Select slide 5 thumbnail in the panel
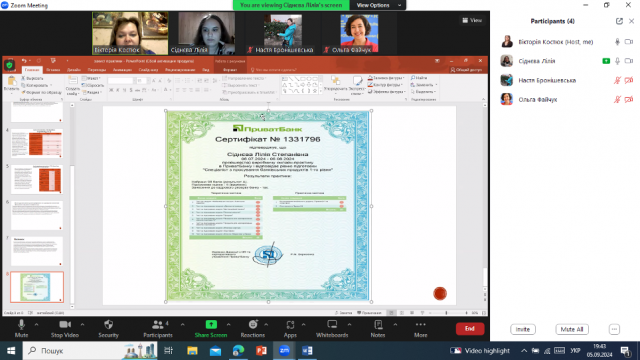The image size is (640, 360). point(37,179)
